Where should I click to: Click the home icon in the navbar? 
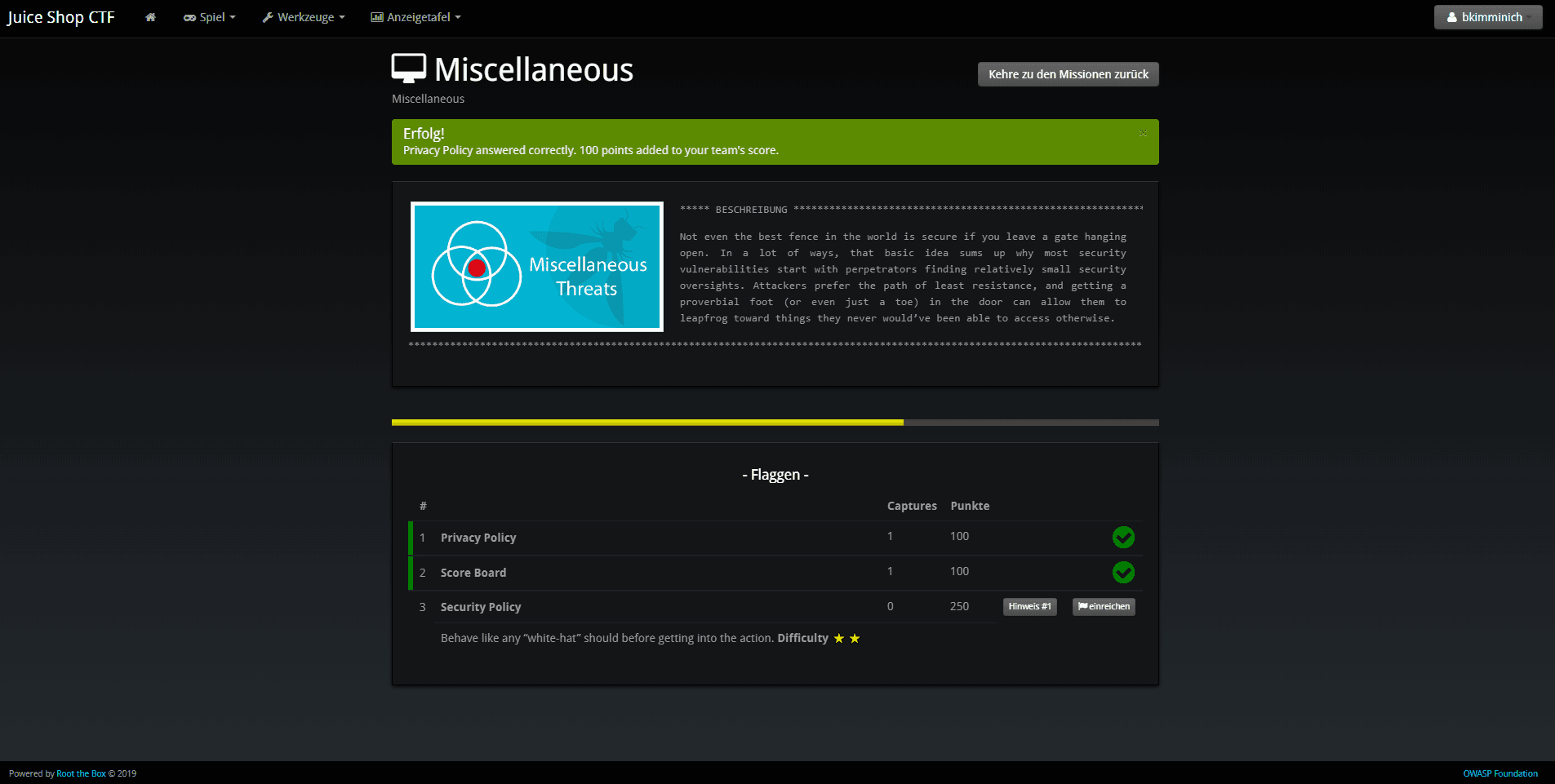click(150, 17)
